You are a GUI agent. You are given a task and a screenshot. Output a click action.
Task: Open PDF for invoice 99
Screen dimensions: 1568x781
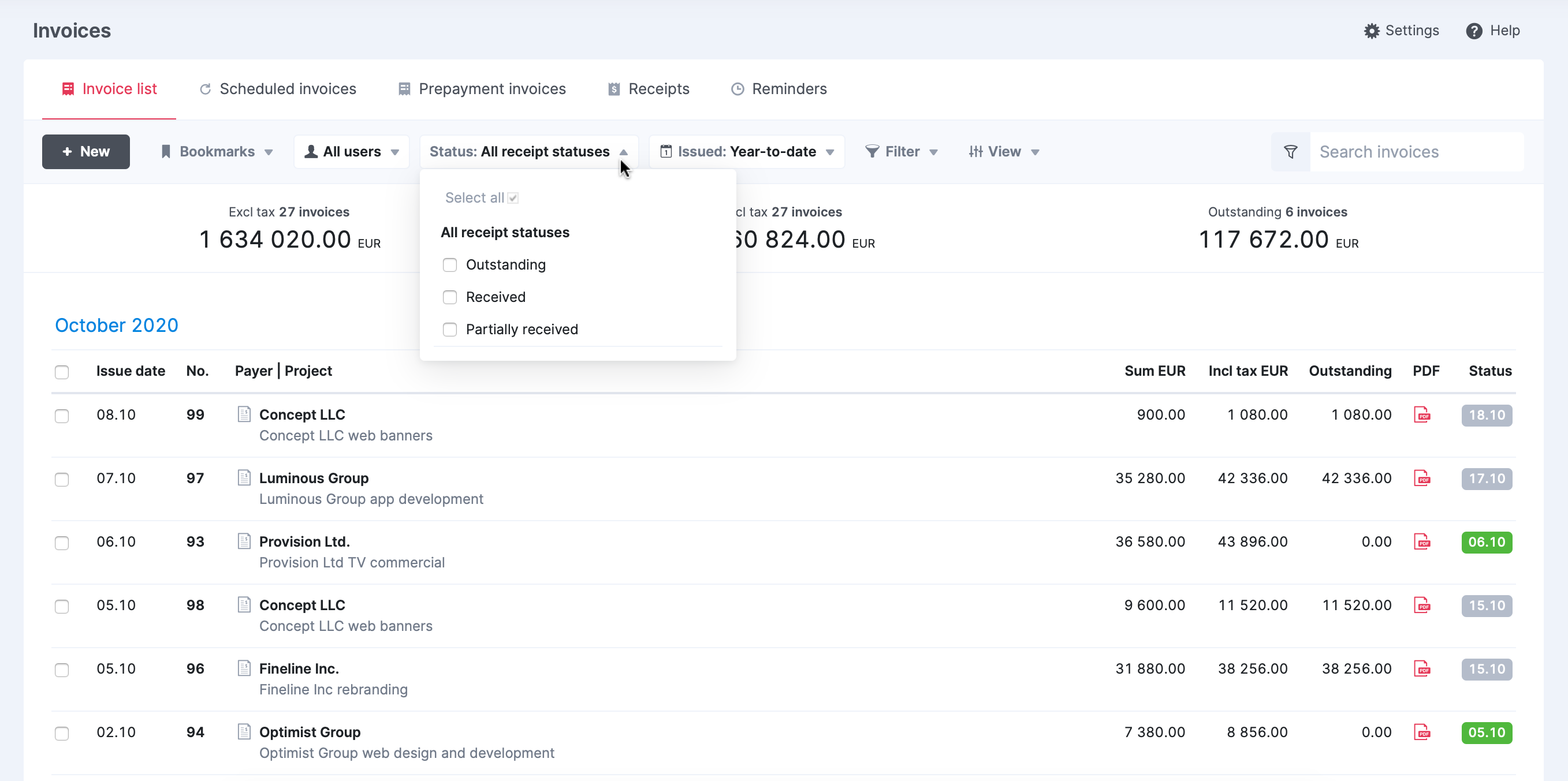1422,415
